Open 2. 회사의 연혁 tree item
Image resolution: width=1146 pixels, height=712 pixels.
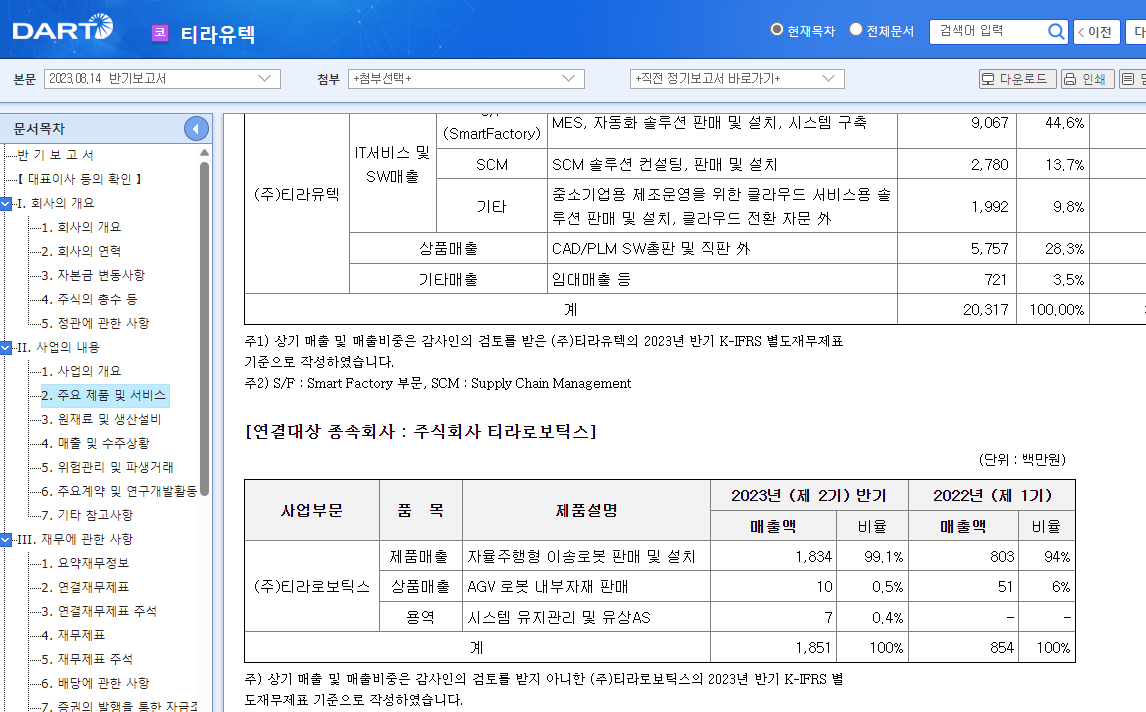coord(81,251)
